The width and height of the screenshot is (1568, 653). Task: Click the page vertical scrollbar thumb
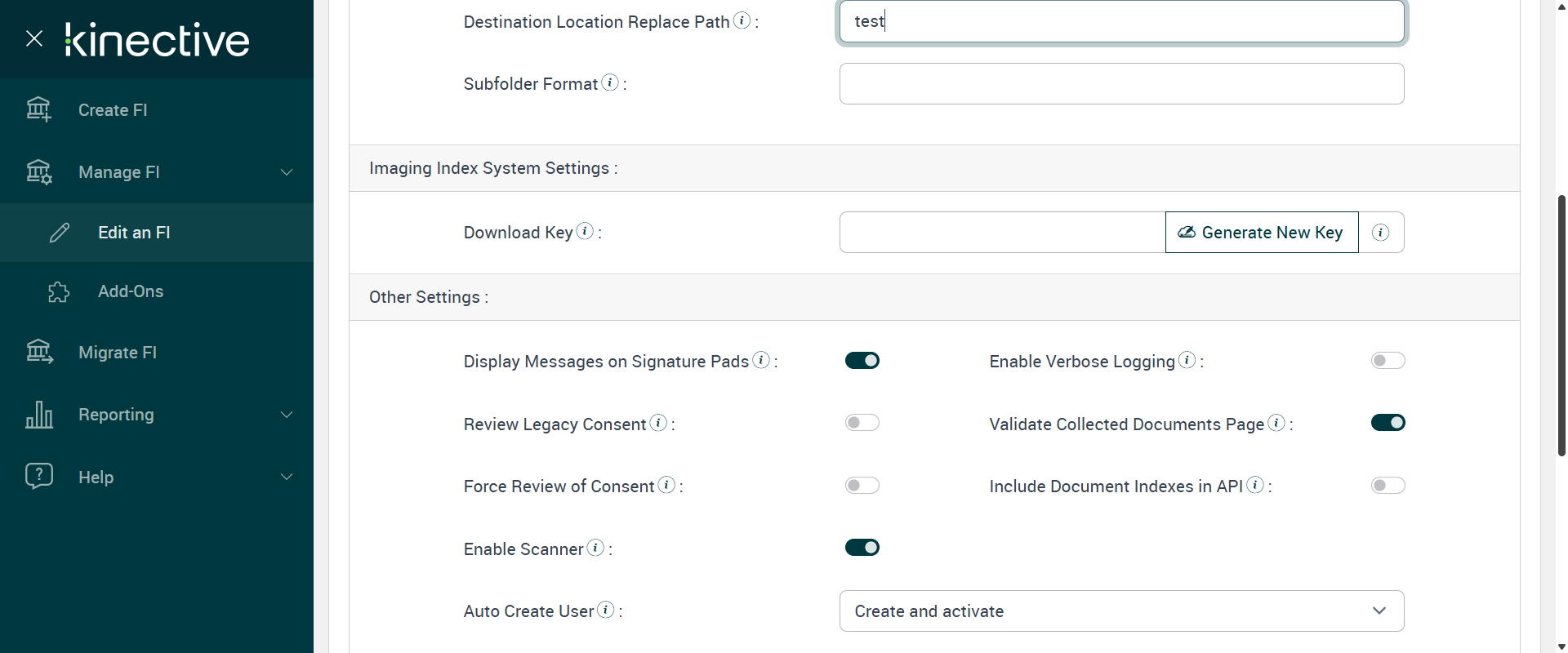click(1561, 325)
